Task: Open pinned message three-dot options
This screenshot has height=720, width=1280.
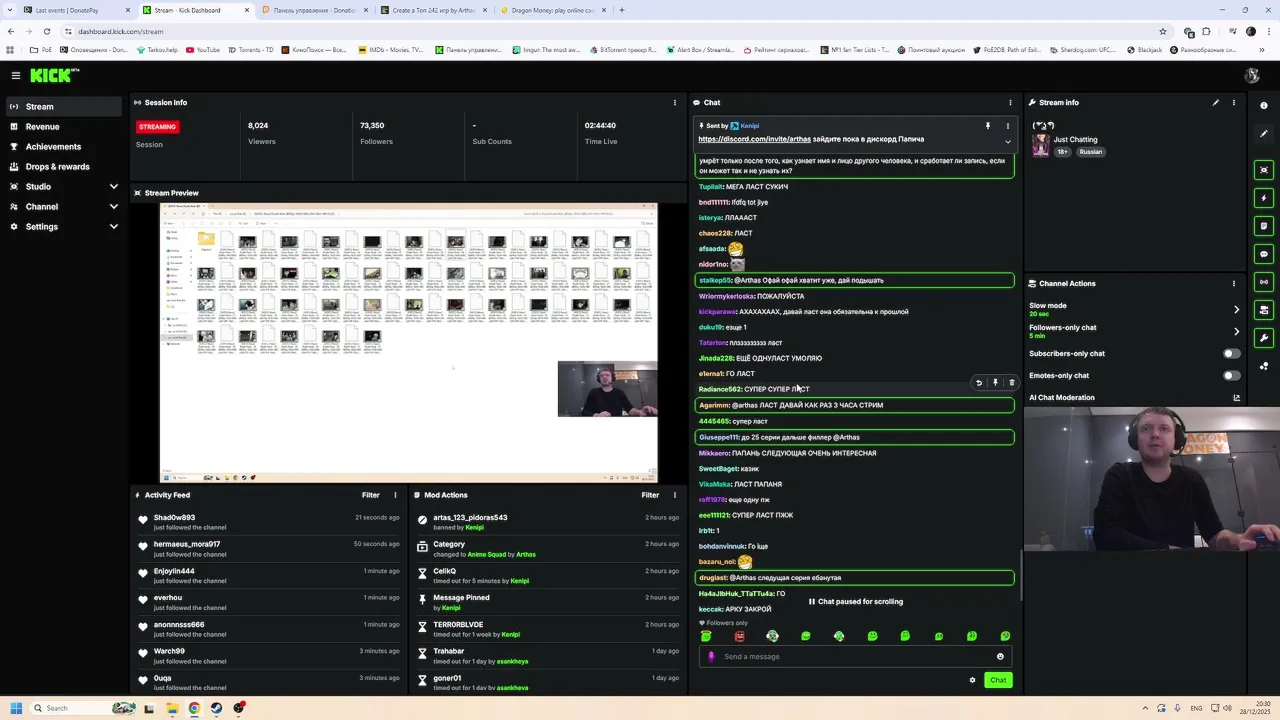Action: [1008, 126]
